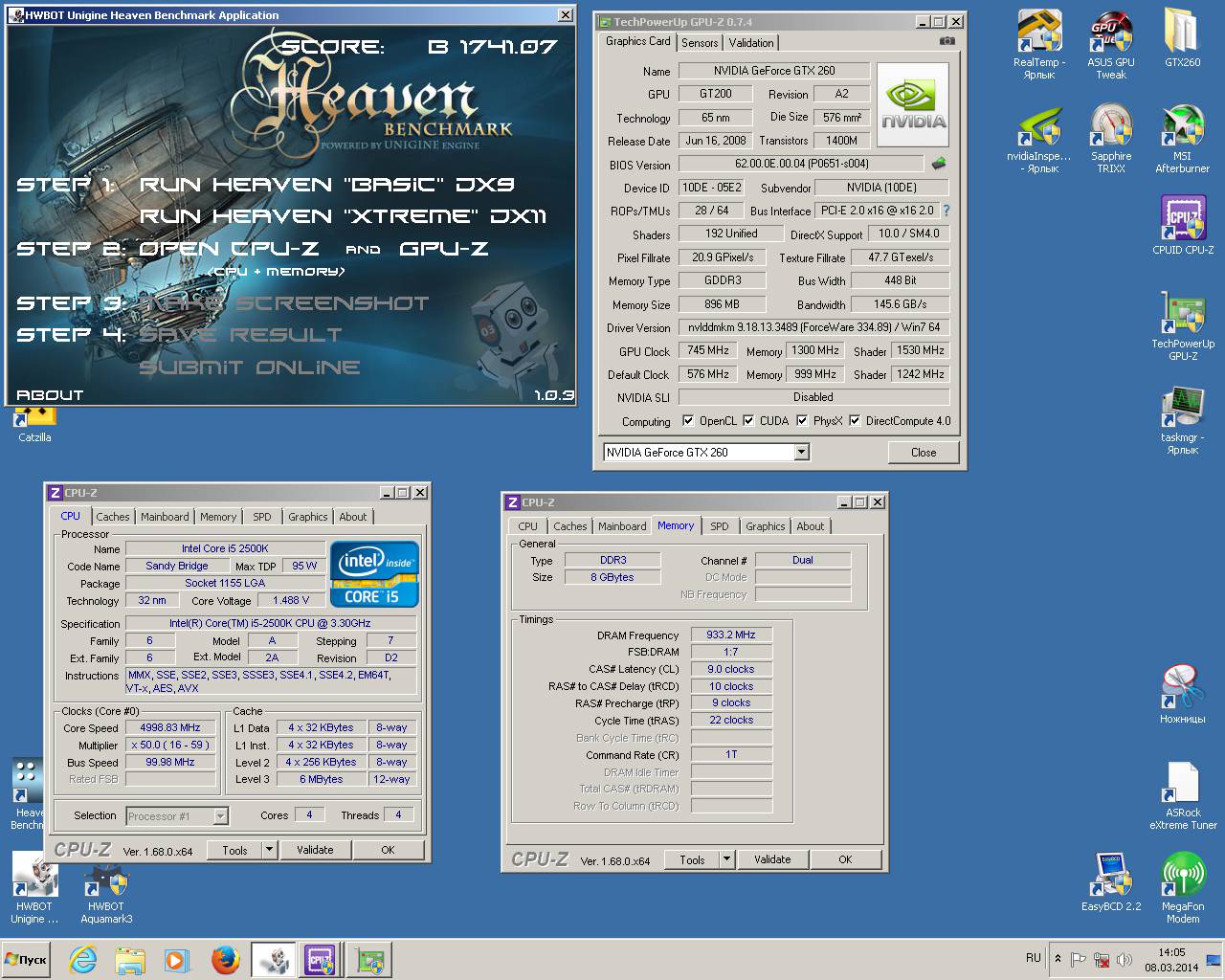Click Submit Online in Heaven app
The image size is (1225, 980).
[250, 367]
